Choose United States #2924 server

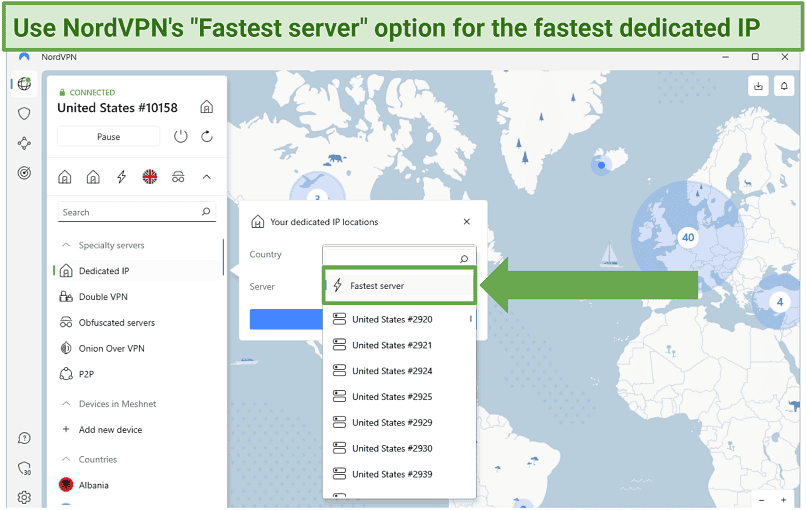pos(399,371)
